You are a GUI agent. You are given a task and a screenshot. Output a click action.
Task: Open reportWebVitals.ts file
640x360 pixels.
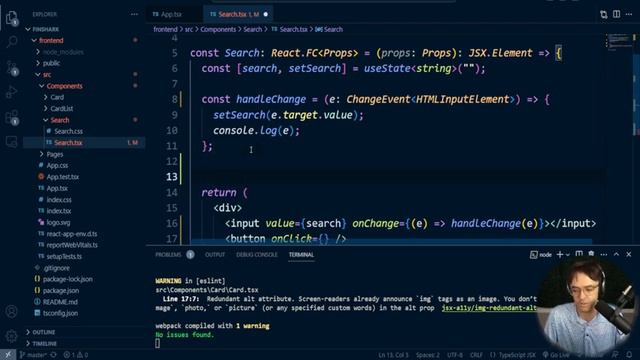pos(72,245)
